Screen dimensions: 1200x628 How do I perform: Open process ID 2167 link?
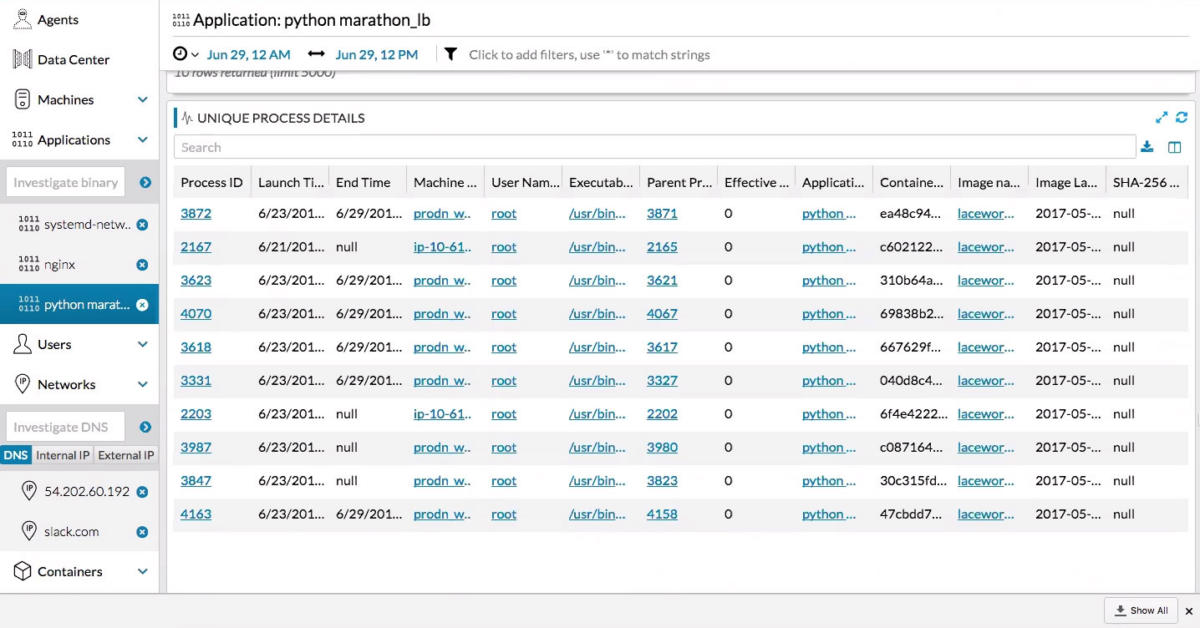[196, 247]
